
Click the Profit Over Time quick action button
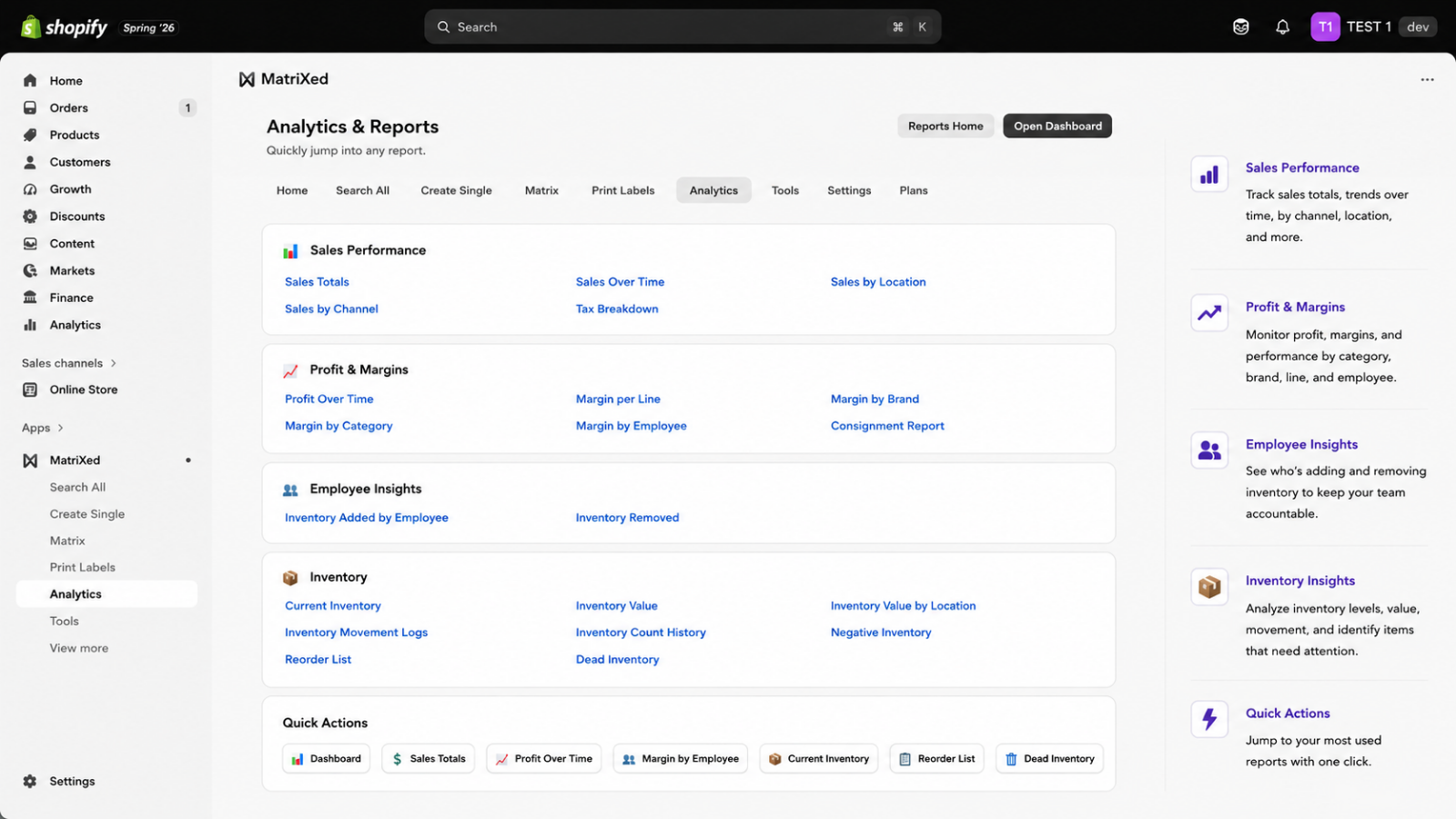click(544, 759)
